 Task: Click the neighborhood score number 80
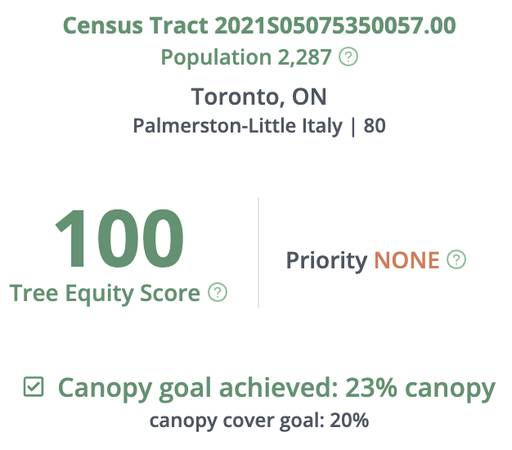click(375, 126)
